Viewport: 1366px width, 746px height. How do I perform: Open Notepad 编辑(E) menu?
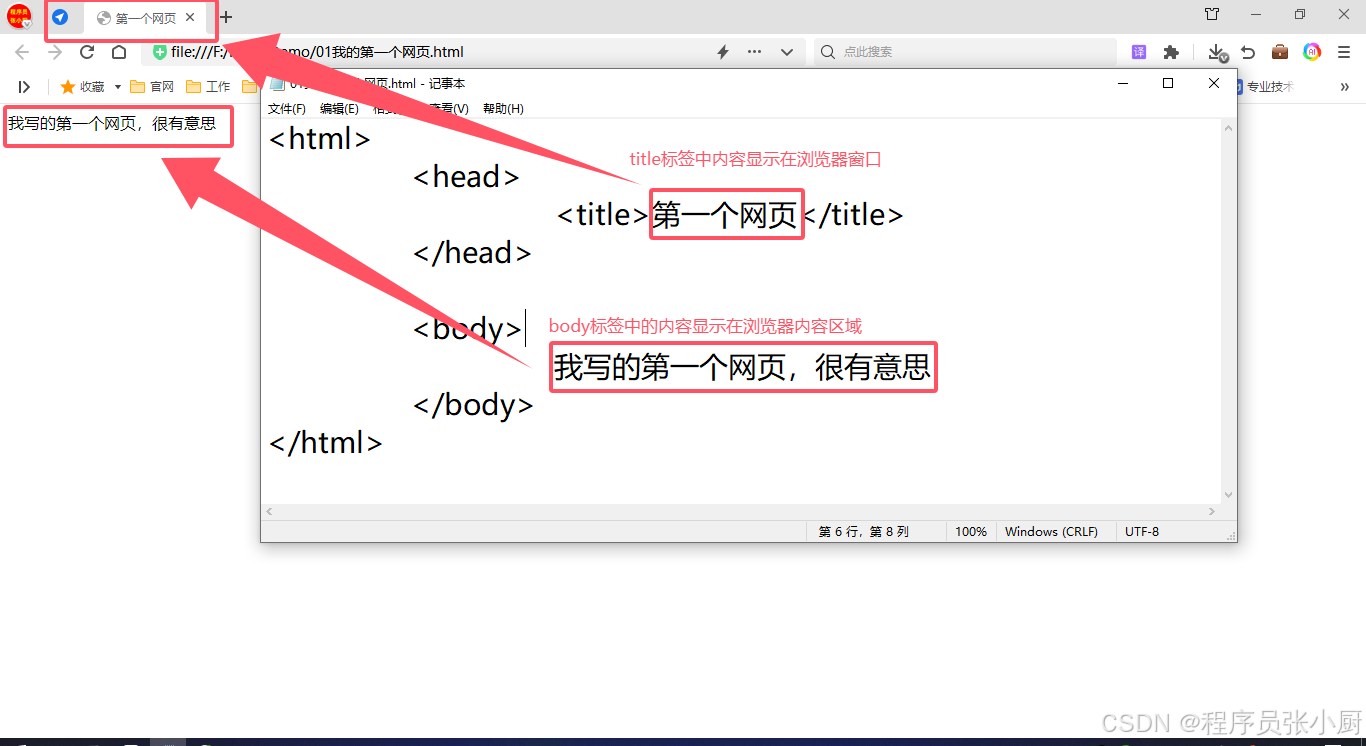pyautogui.click(x=339, y=109)
